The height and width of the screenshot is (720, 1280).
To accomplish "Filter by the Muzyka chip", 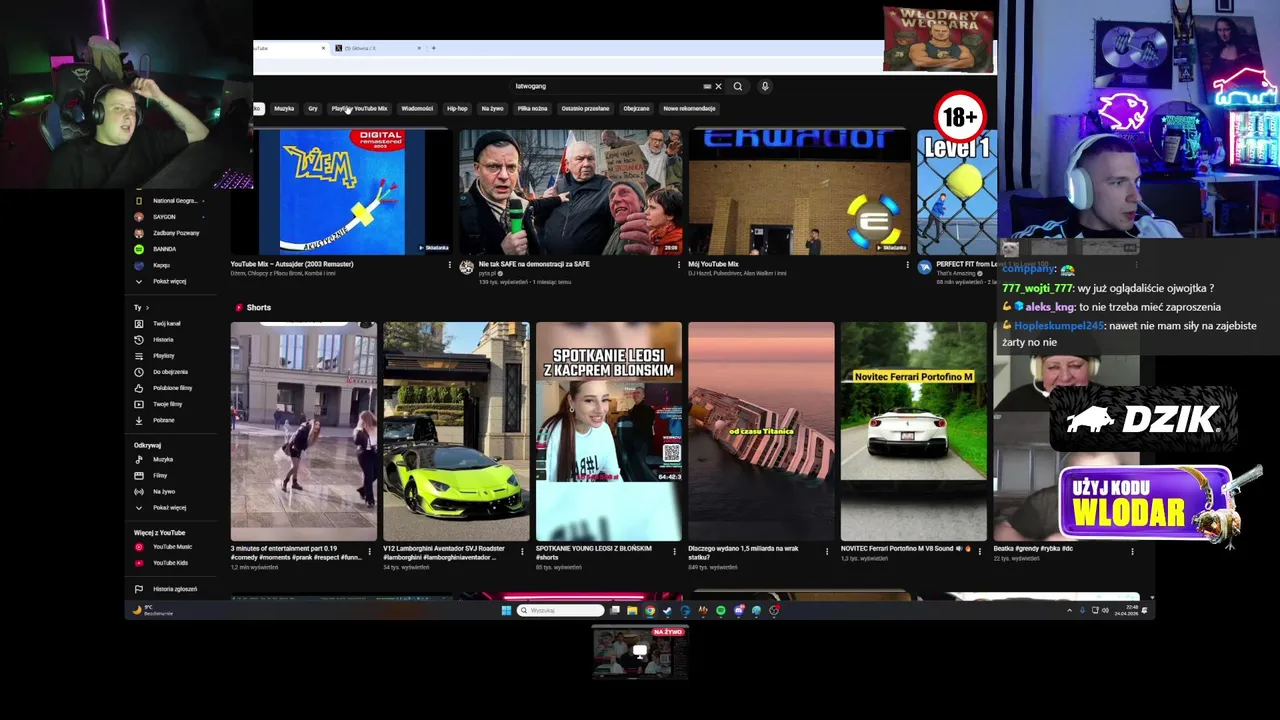I will click(284, 108).
